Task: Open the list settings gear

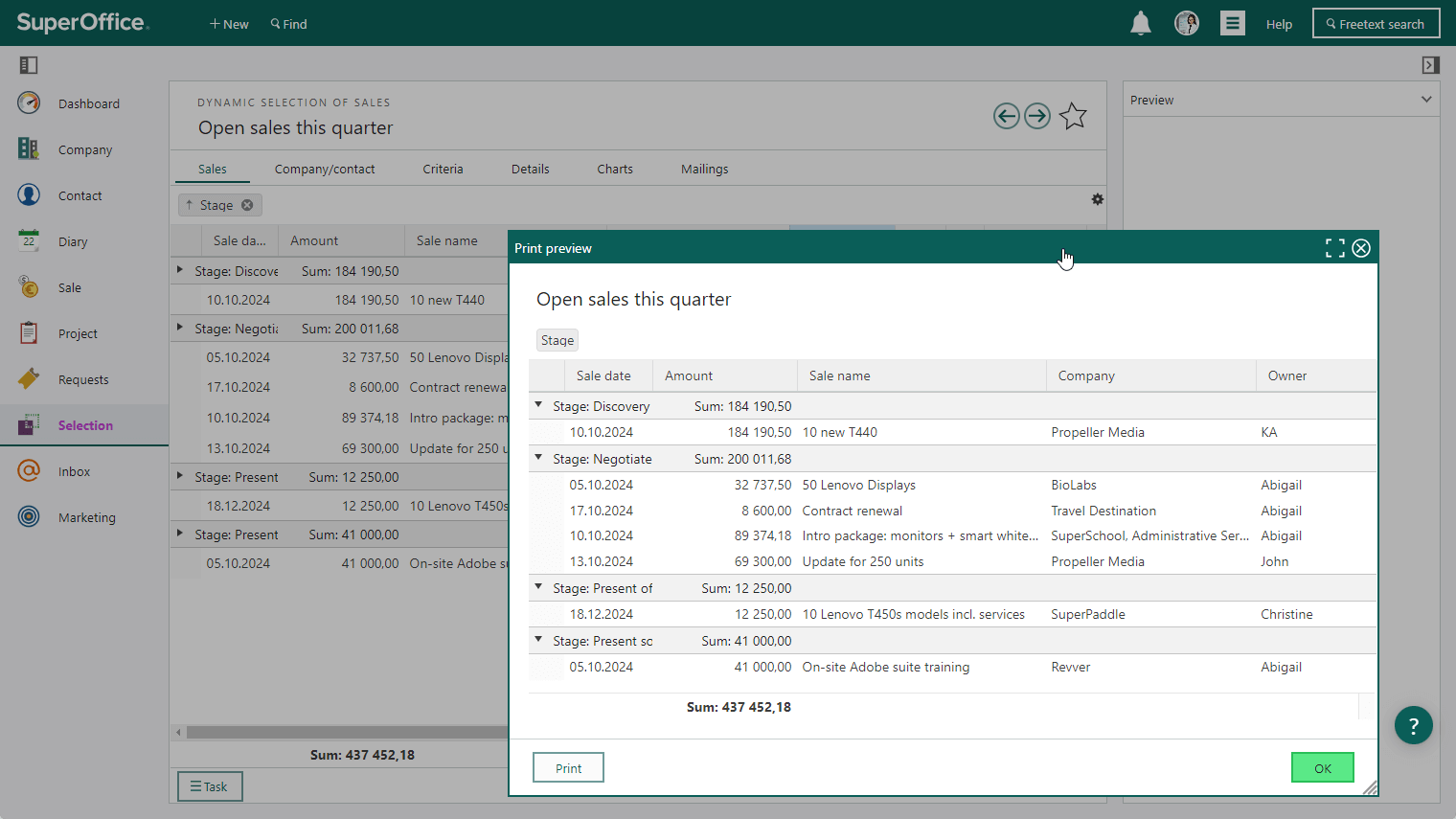Action: click(1098, 199)
